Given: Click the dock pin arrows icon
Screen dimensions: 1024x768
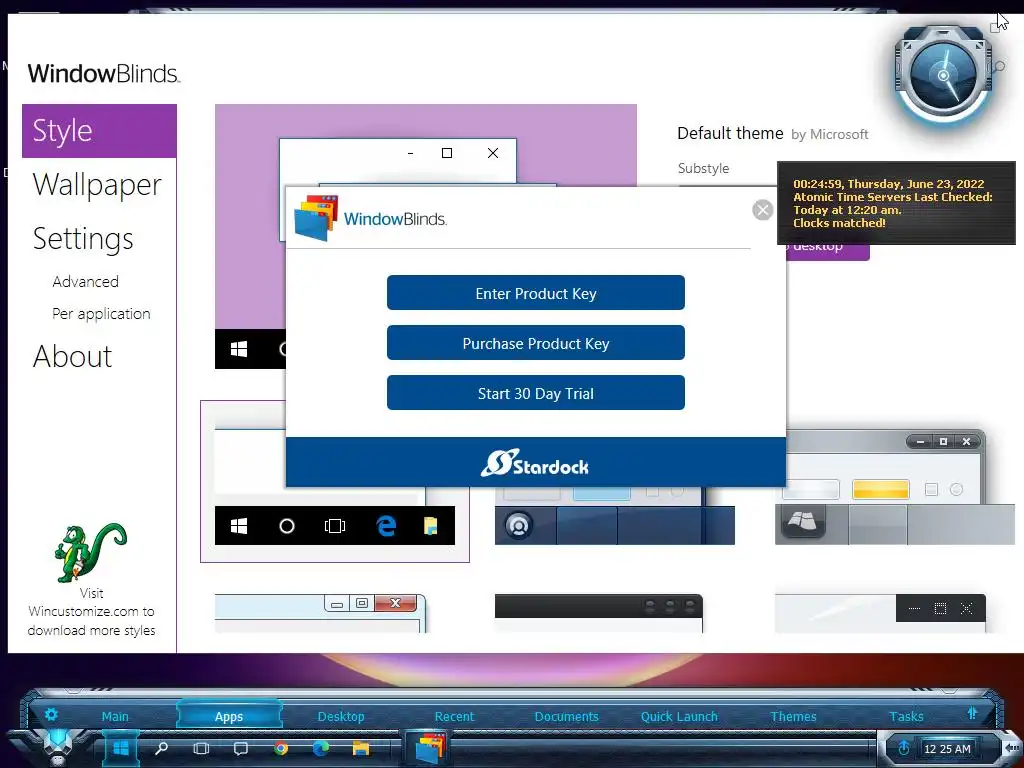Looking at the screenshot, I should (972, 713).
